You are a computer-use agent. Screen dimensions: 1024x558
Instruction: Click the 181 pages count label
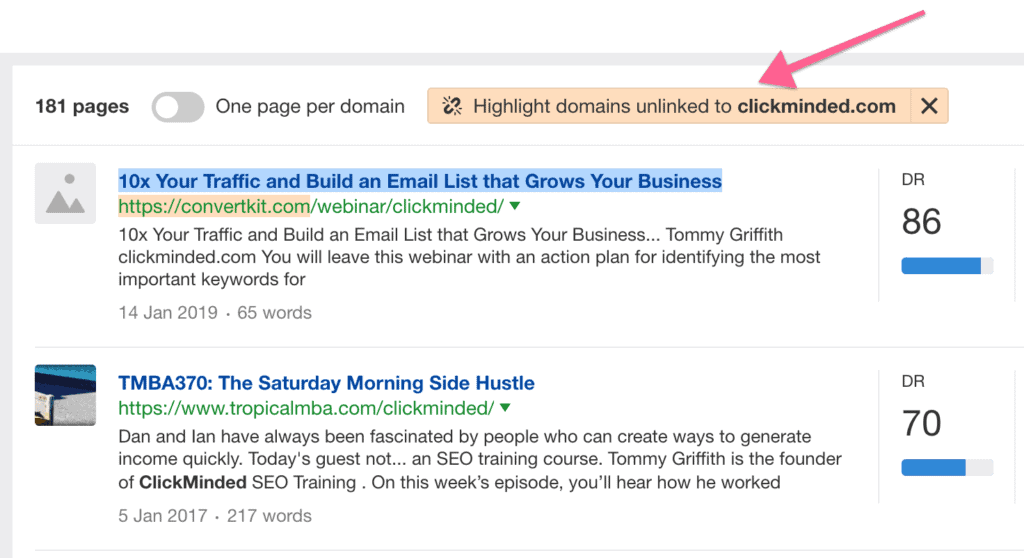click(x=82, y=107)
